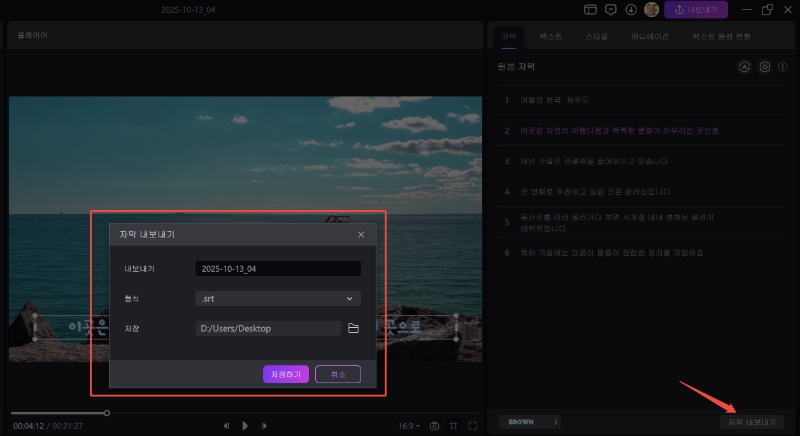Screen dimensions: 800x436
Task: Enter fullscreen preview mode
Action: (x=472, y=426)
